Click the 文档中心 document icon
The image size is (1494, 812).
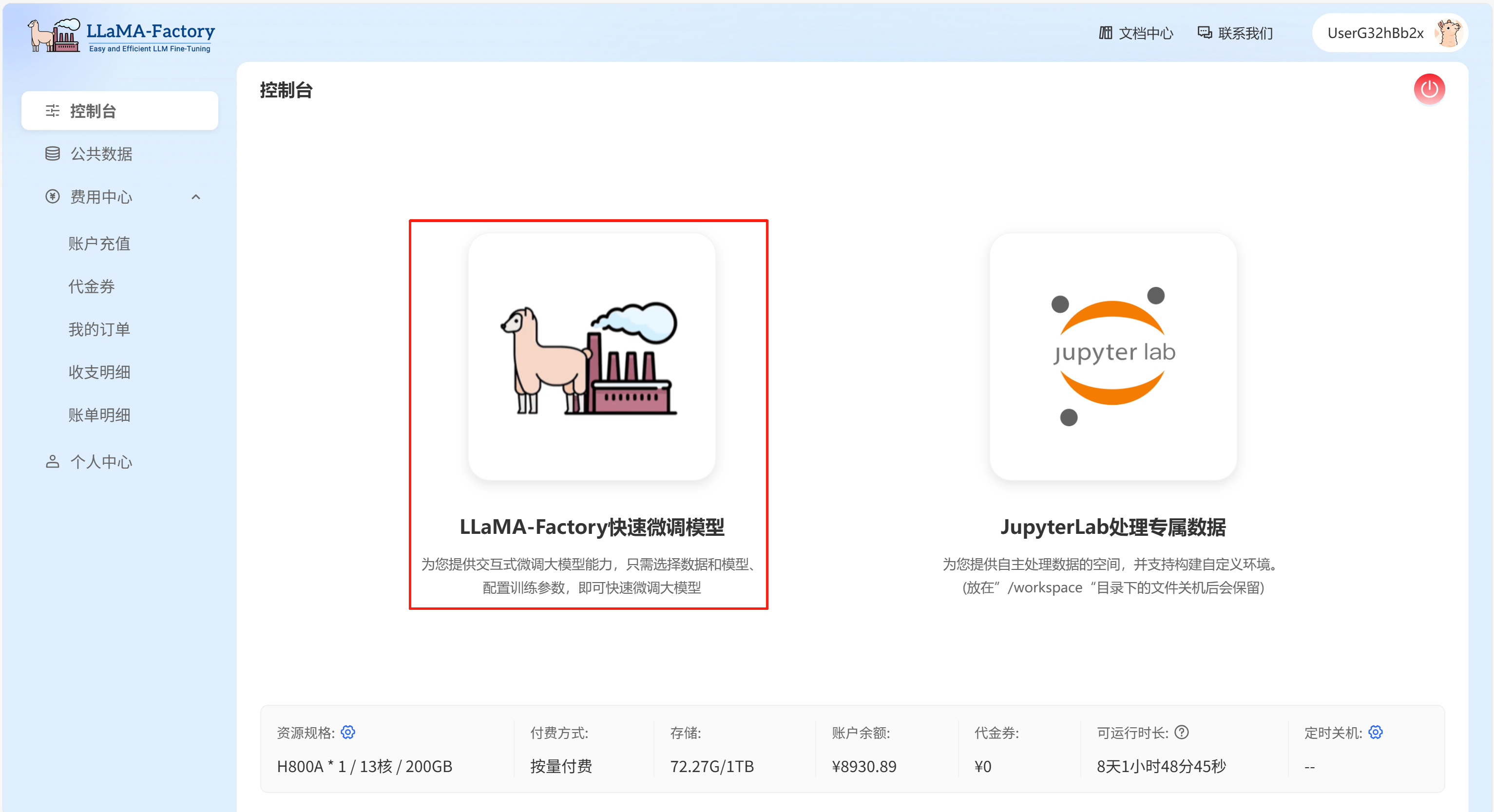[x=1106, y=33]
